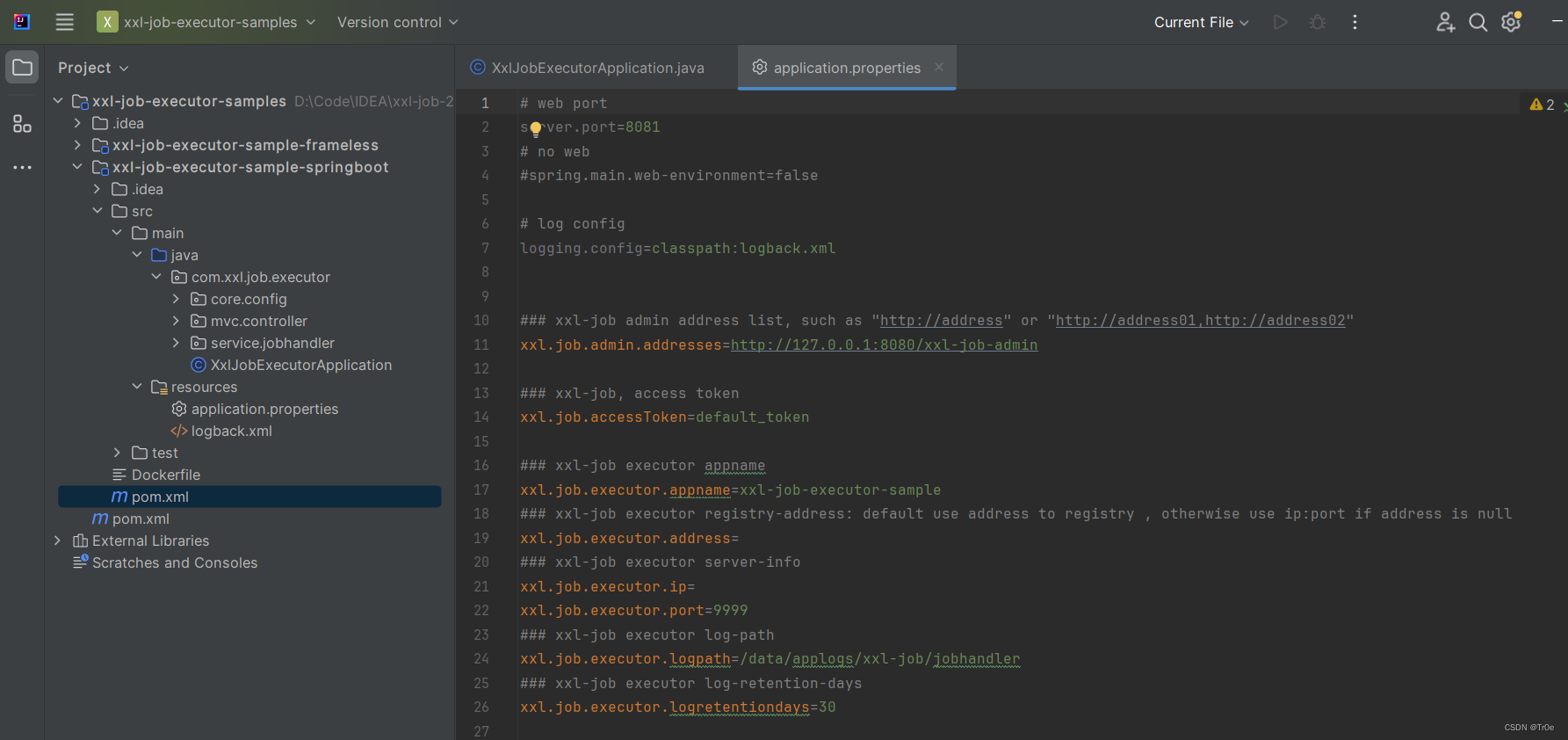The width and height of the screenshot is (1568, 740).
Task: Expand the mvc.controller package
Action: pos(176,321)
